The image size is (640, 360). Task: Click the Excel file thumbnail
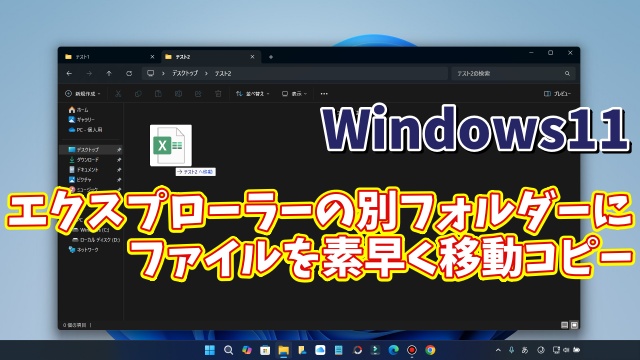pyautogui.click(x=171, y=146)
